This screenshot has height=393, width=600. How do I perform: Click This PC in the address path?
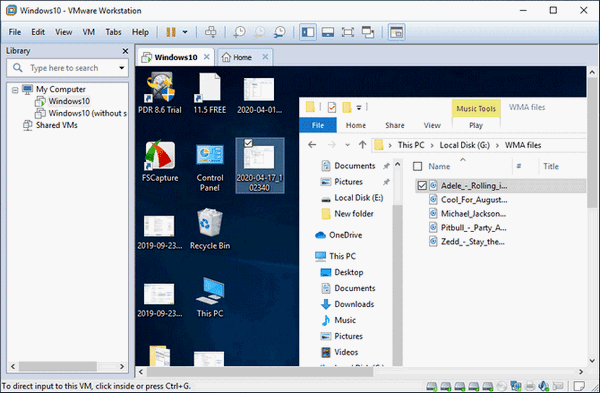pyautogui.click(x=411, y=145)
